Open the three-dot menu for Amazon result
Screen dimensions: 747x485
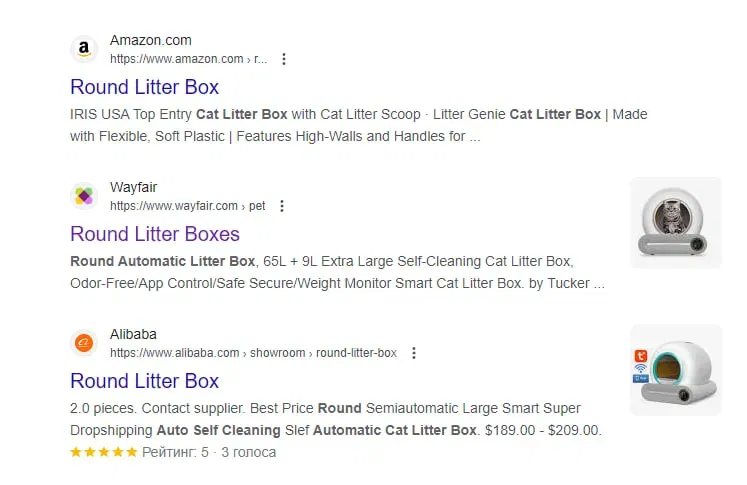pos(284,59)
